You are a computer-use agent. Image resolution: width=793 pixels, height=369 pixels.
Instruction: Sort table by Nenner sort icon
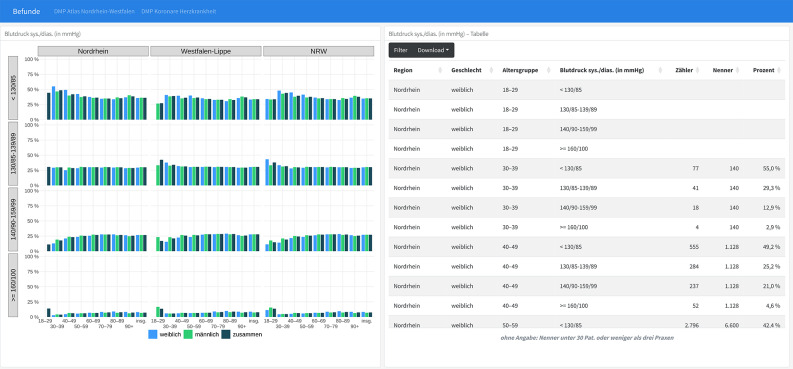pyautogui.click(x=737, y=70)
